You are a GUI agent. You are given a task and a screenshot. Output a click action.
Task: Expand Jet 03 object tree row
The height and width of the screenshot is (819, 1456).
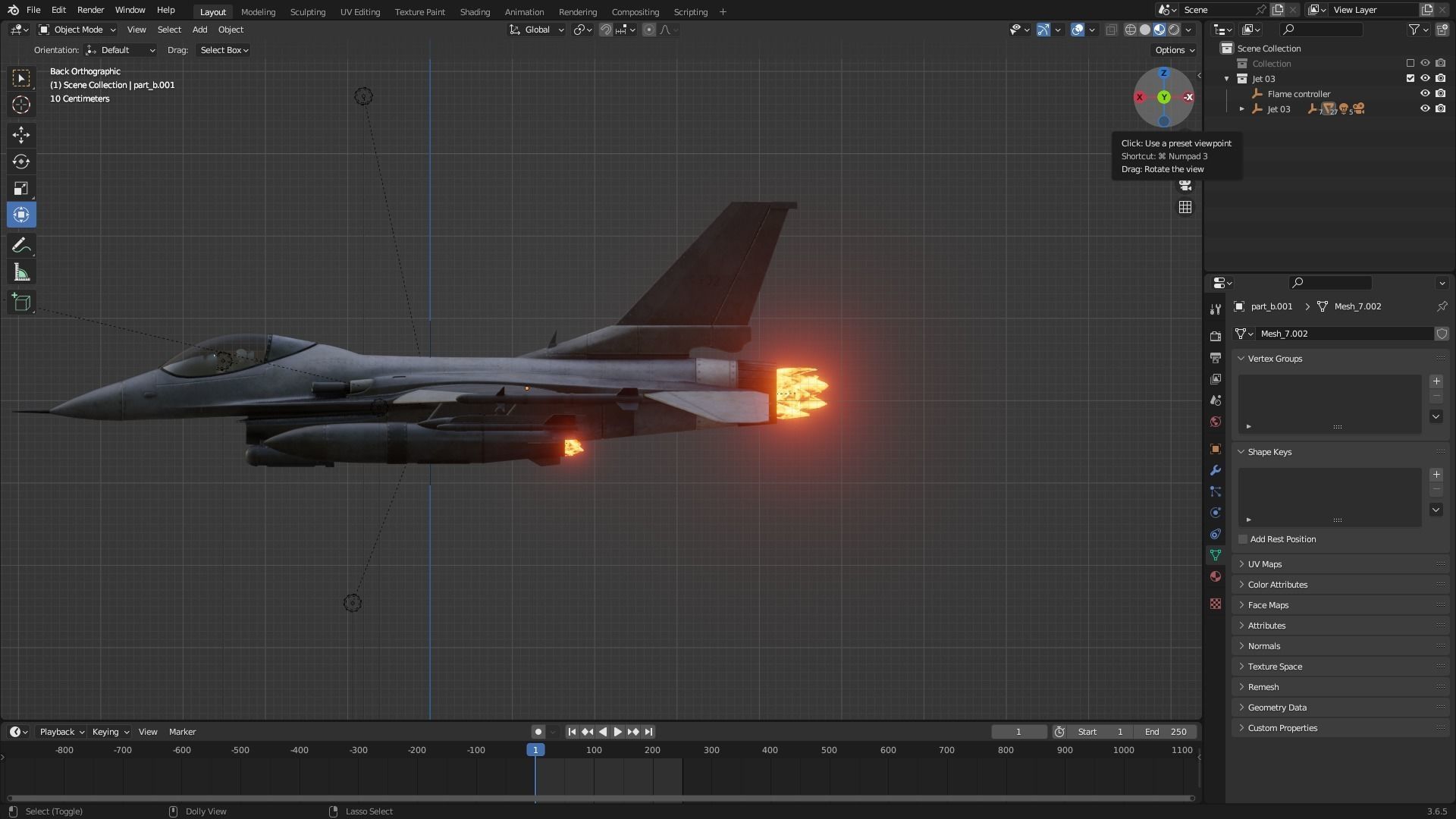tap(1241, 109)
